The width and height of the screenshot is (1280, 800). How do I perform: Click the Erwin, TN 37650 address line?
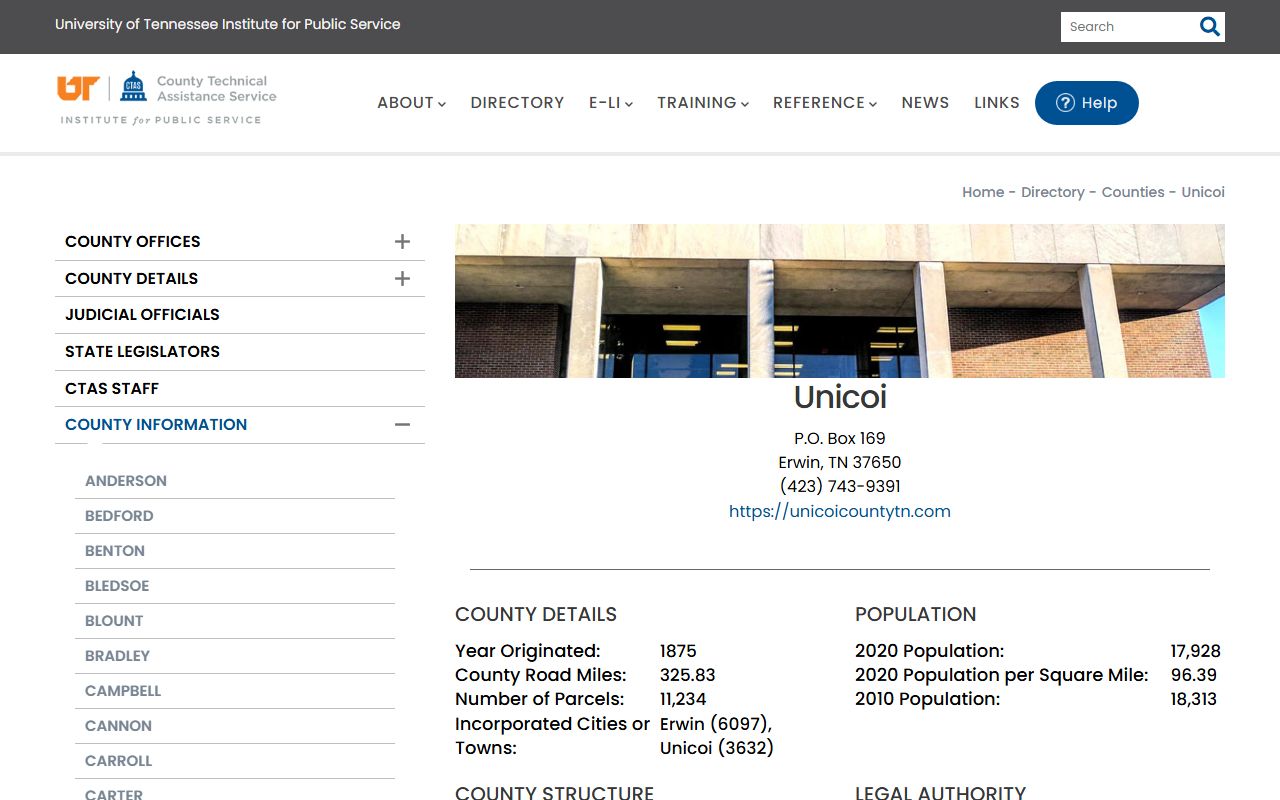[840, 462]
